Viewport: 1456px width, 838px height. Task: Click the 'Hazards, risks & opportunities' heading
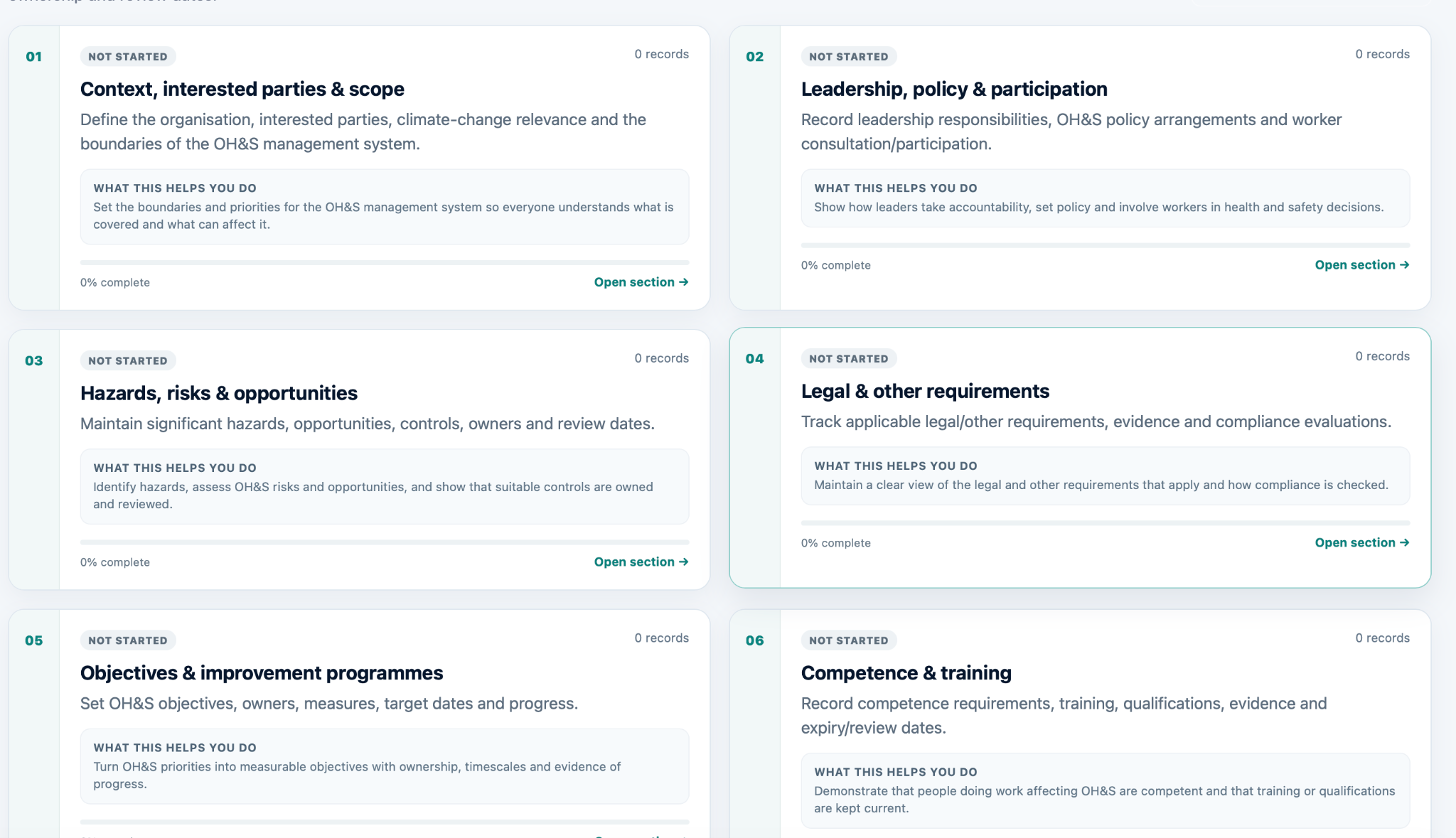click(219, 393)
